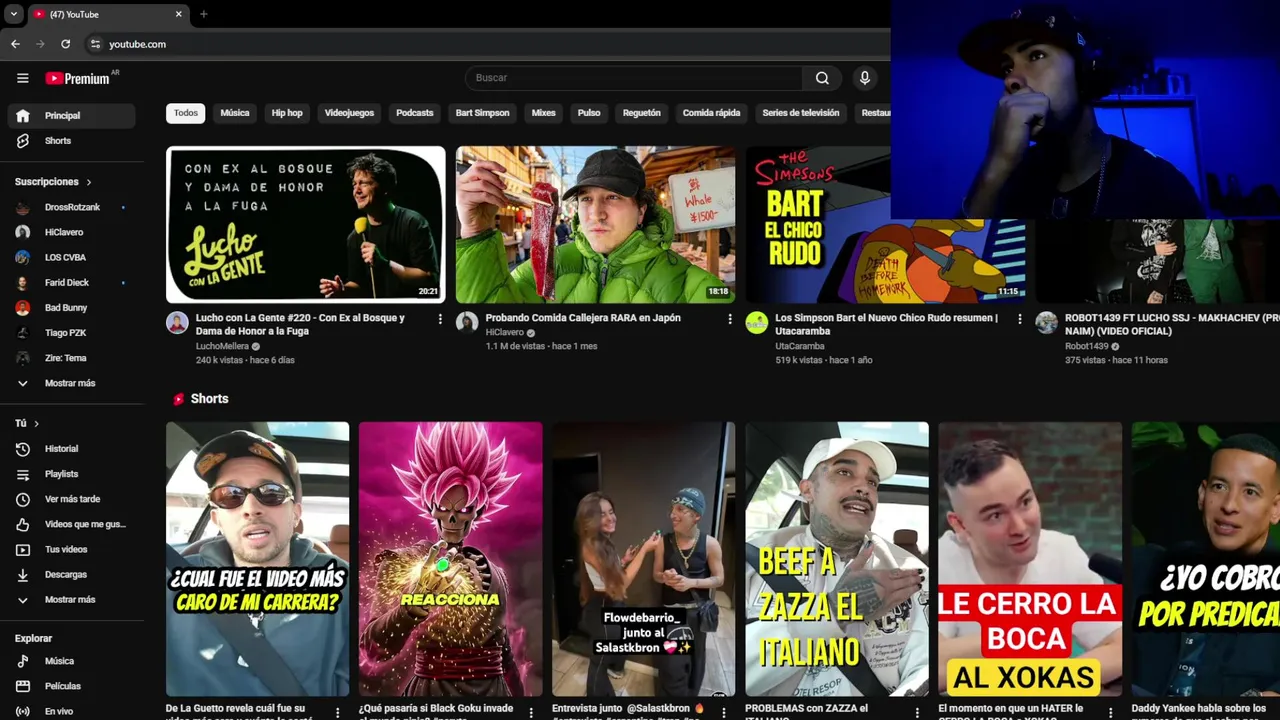Open site info icon in address bar
This screenshot has width=1280, height=720.
[x=95, y=44]
